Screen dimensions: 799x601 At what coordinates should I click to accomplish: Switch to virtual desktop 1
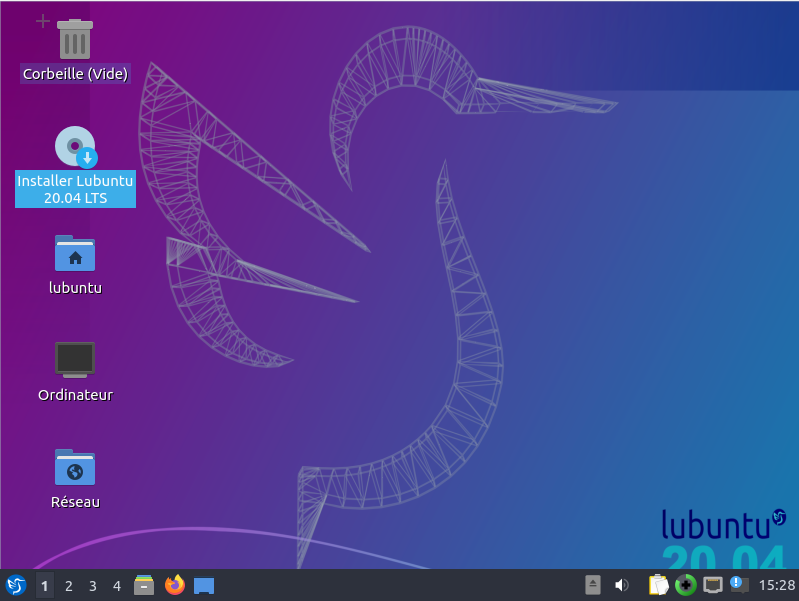pos(44,586)
